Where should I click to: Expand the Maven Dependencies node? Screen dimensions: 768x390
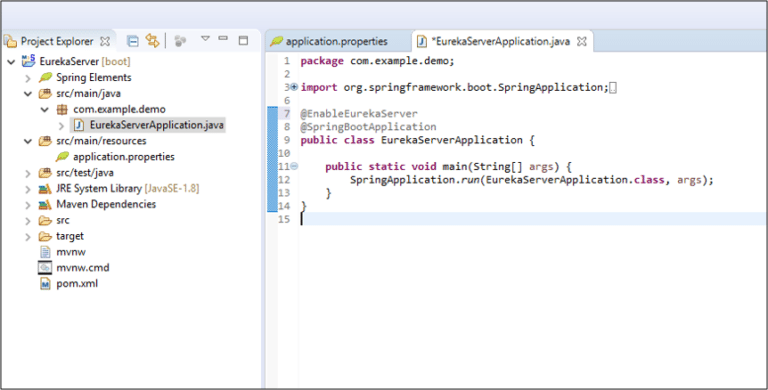tap(28, 205)
